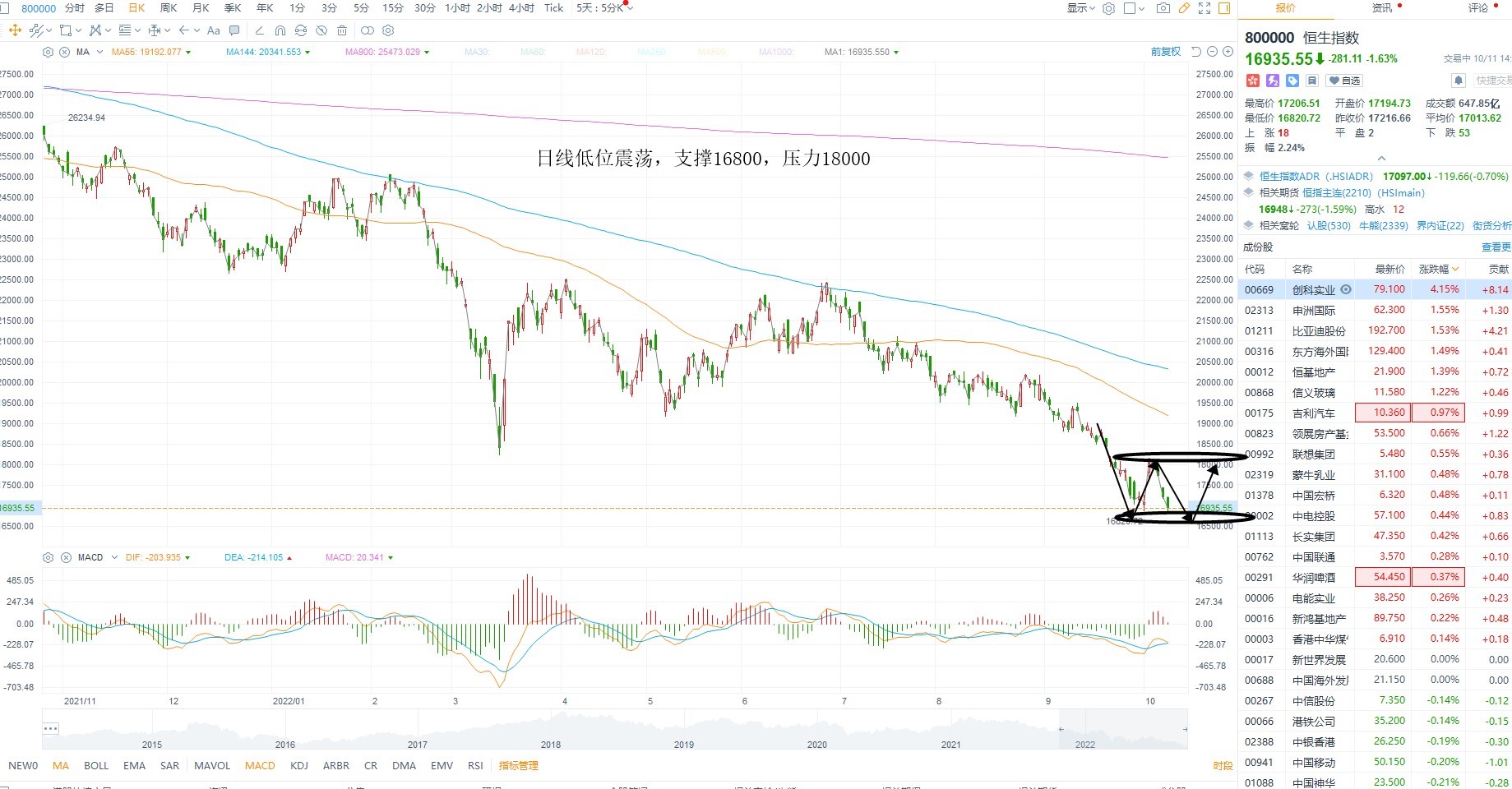Click the red Hong Kong market badge
Viewport: 1512px width, 789px height.
tap(1253, 81)
